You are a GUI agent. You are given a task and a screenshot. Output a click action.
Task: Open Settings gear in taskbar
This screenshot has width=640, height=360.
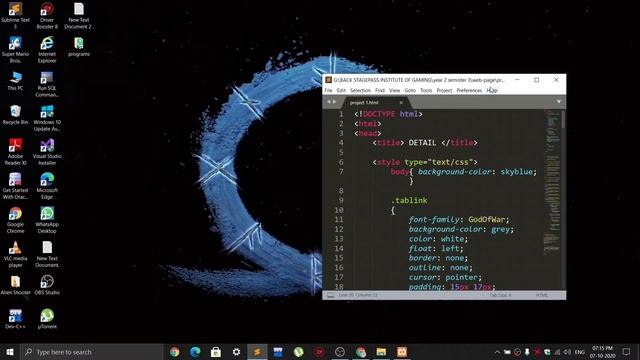[236, 351]
